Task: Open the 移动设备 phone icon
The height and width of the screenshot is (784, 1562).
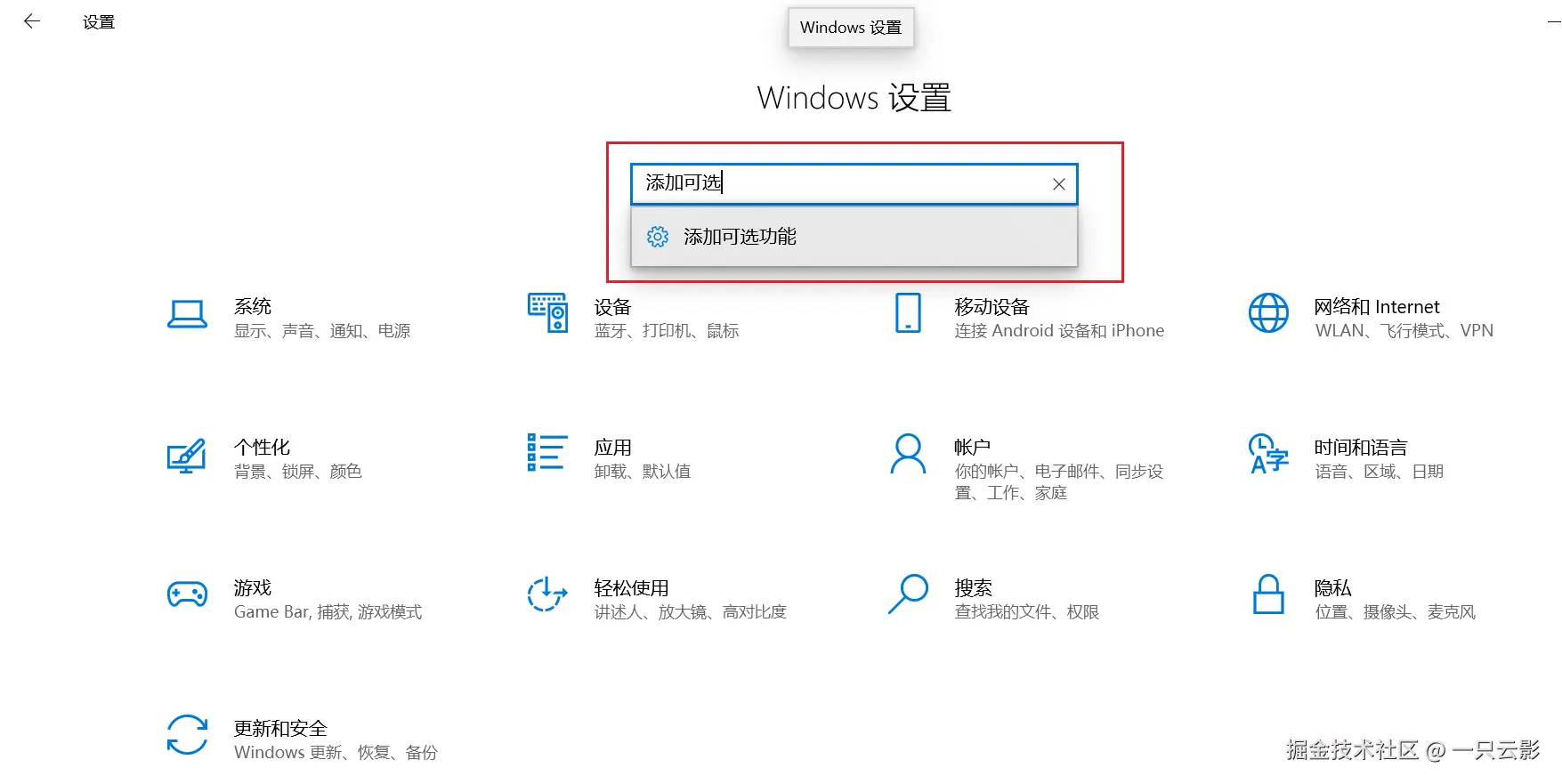Action: pos(908,313)
